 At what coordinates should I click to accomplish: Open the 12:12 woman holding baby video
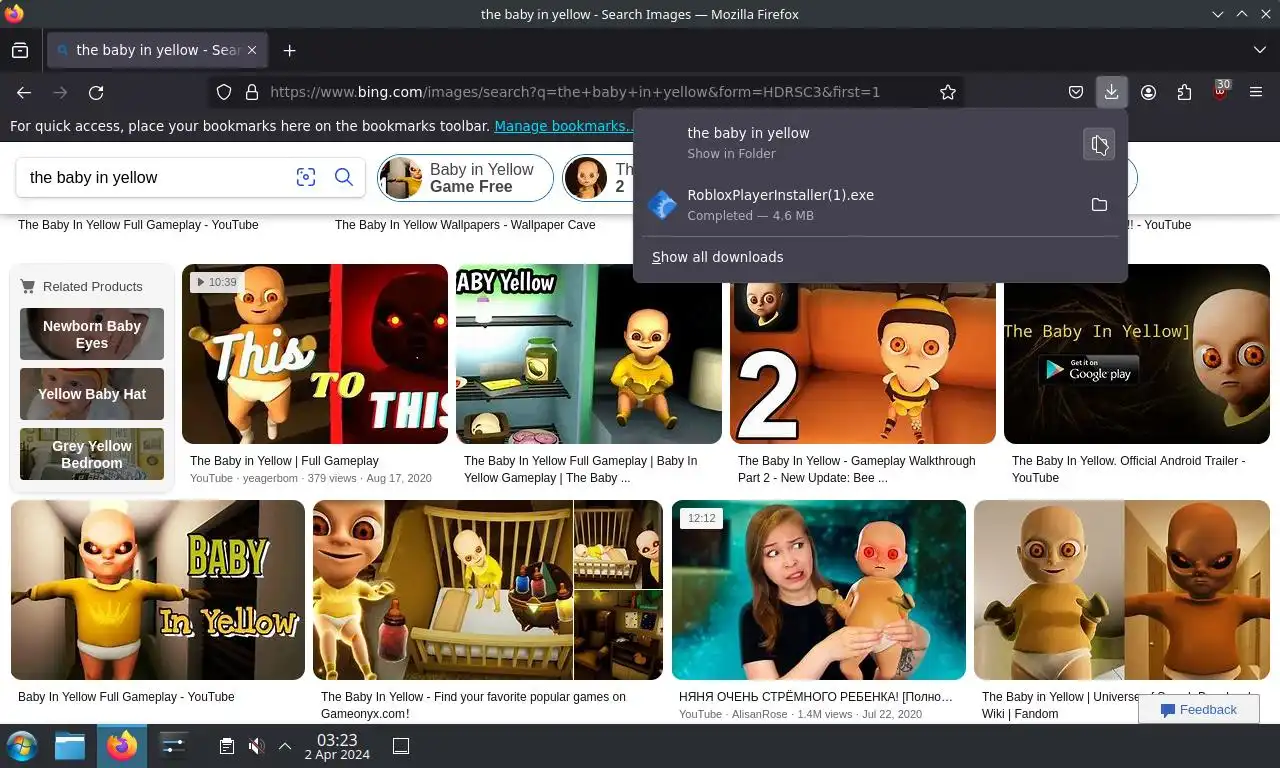tap(819, 590)
